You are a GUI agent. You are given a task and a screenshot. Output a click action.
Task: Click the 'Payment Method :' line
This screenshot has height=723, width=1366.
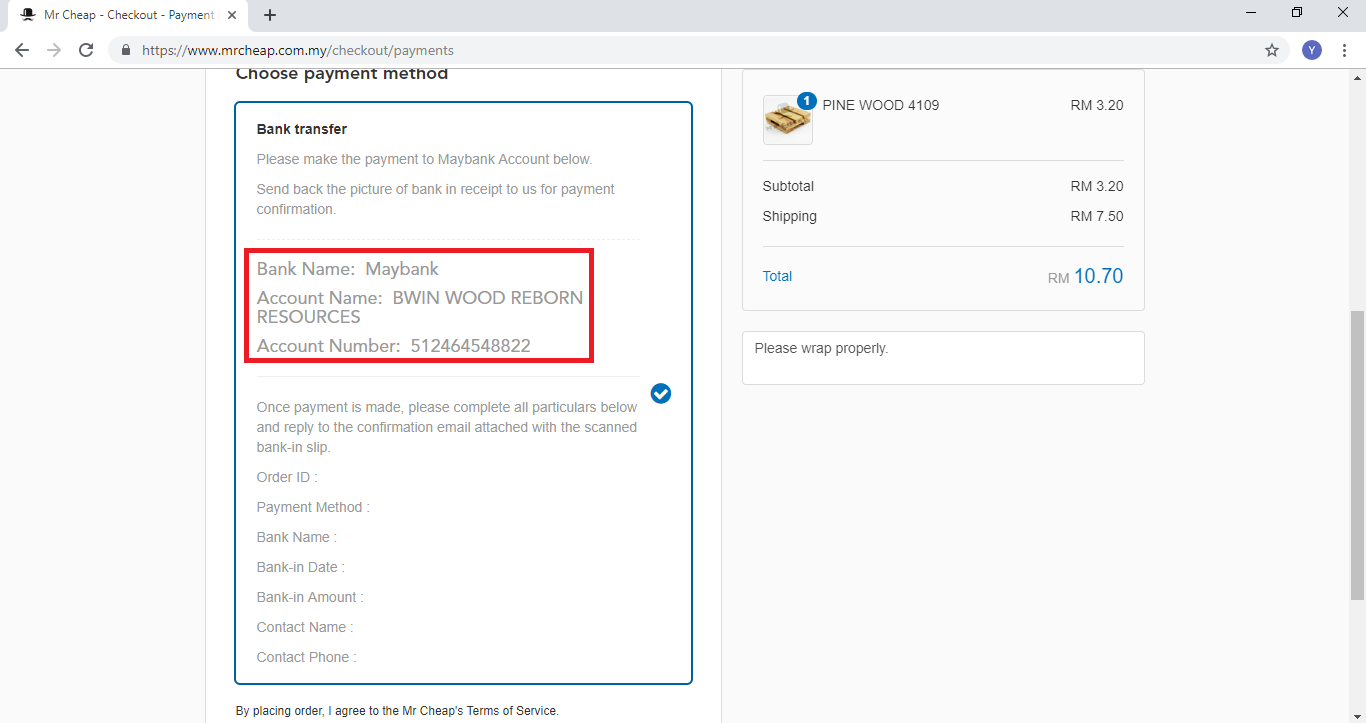(313, 507)
